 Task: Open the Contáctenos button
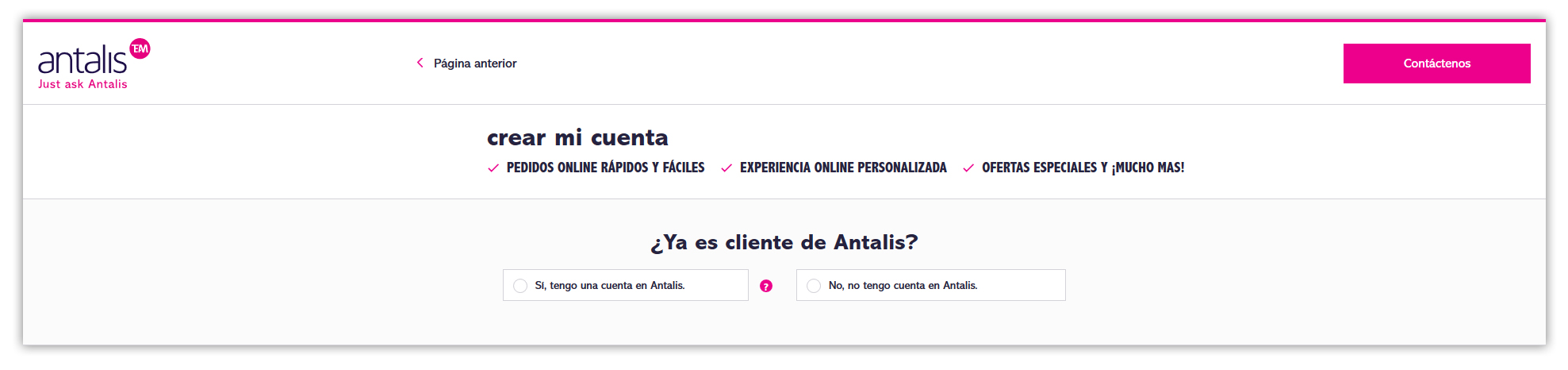[1436, 64]
